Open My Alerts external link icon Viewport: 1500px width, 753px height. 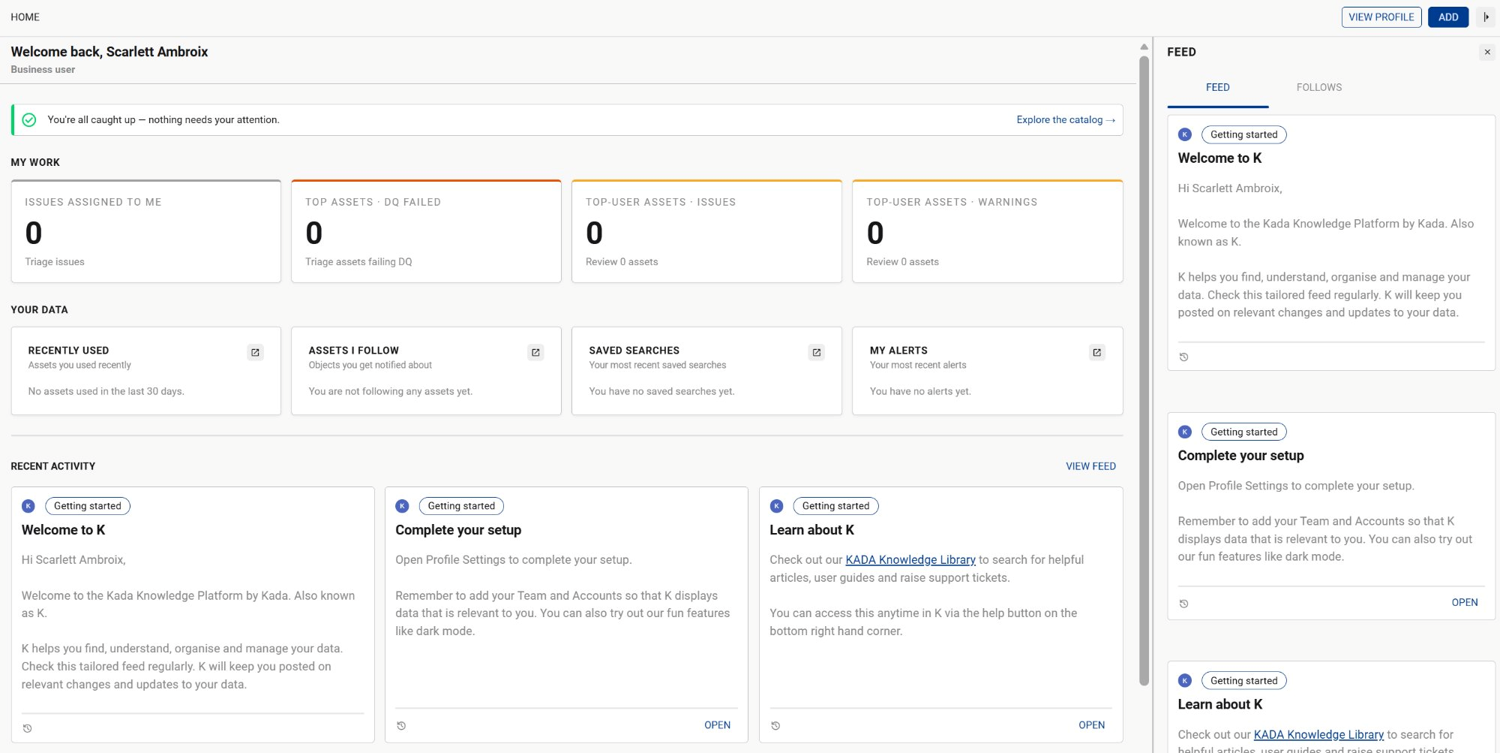tap(1097, 352)
